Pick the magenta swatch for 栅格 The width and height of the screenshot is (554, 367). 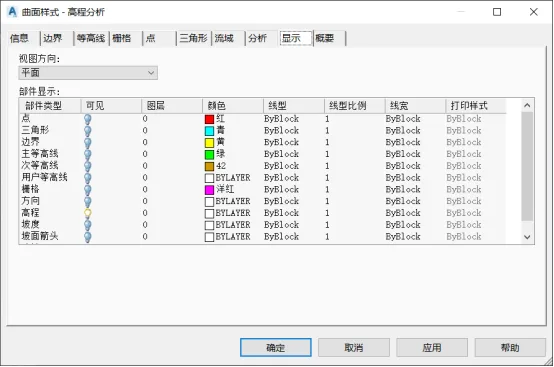[210, 190]
